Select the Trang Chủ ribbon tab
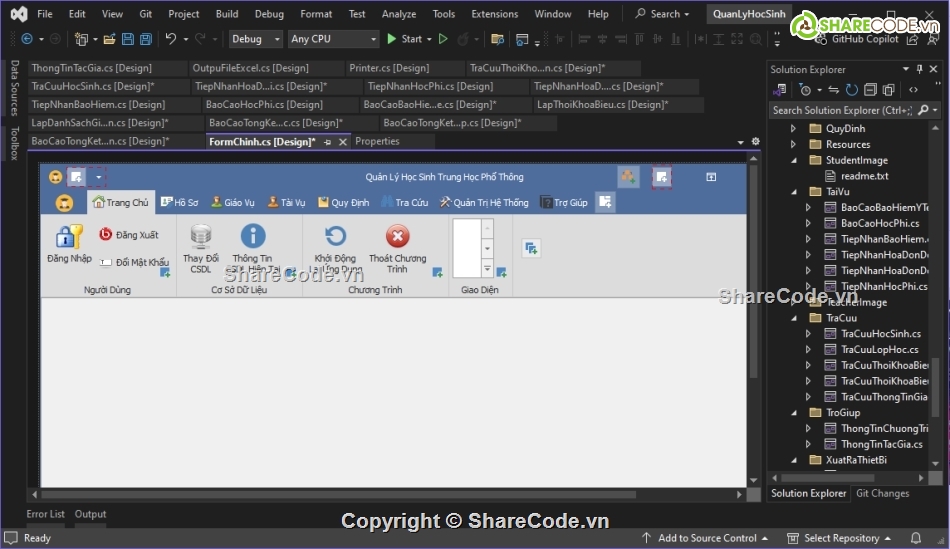Viewport: 950px width, 549px height. (x=121, y=202)
